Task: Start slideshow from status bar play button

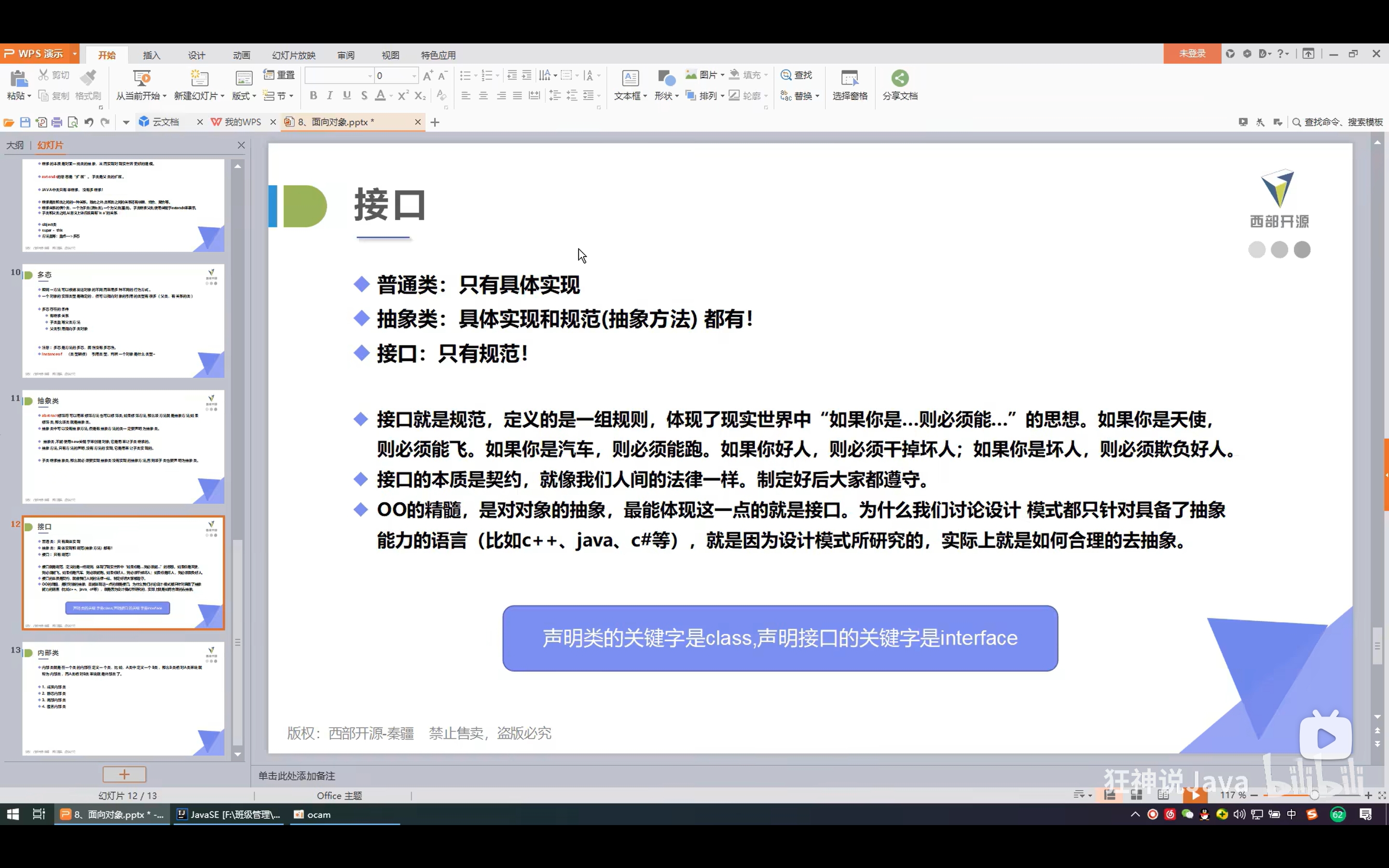Action: (x=1195, y=795)
